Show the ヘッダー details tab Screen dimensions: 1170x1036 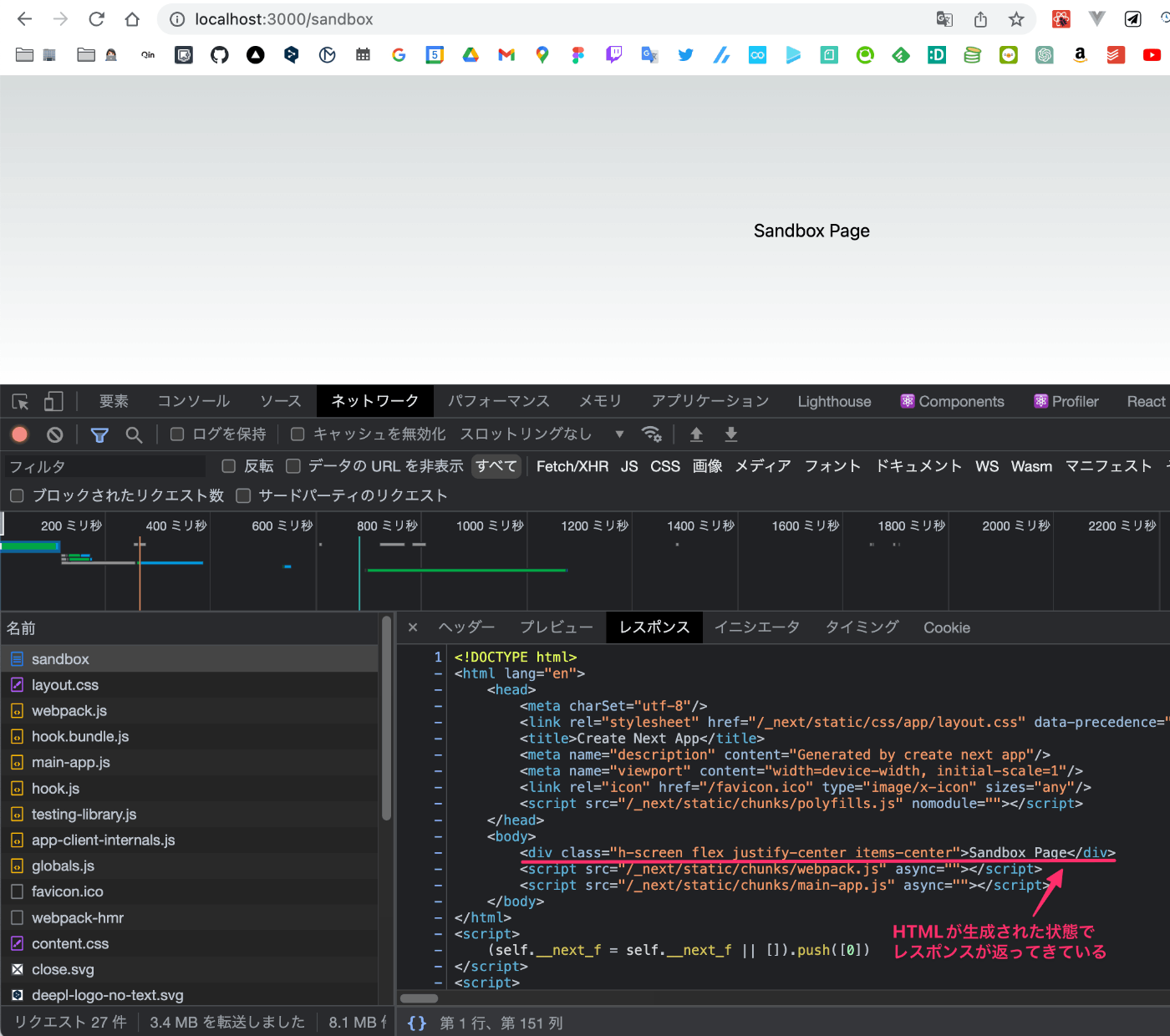pos(466,627)
